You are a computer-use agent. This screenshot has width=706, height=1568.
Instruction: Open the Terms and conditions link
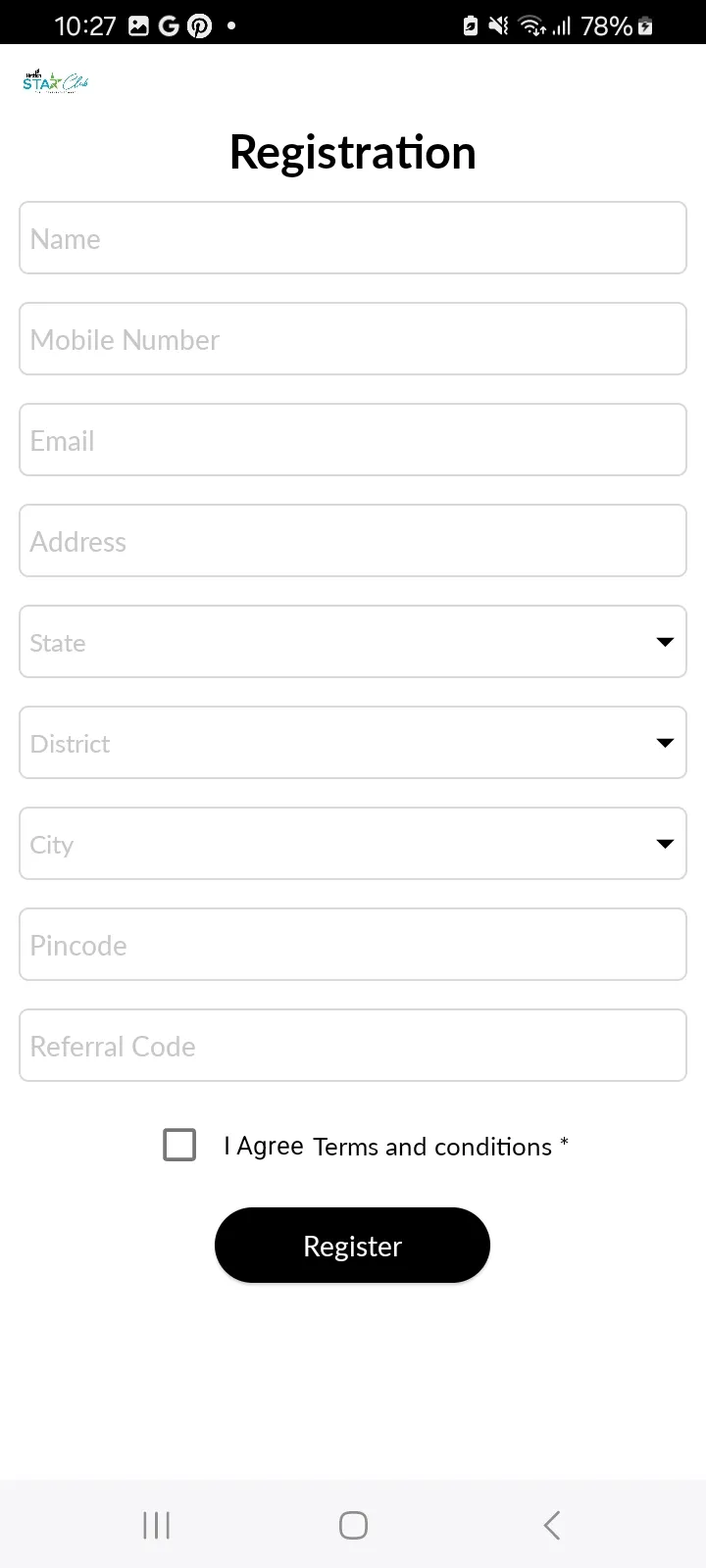432,1147
